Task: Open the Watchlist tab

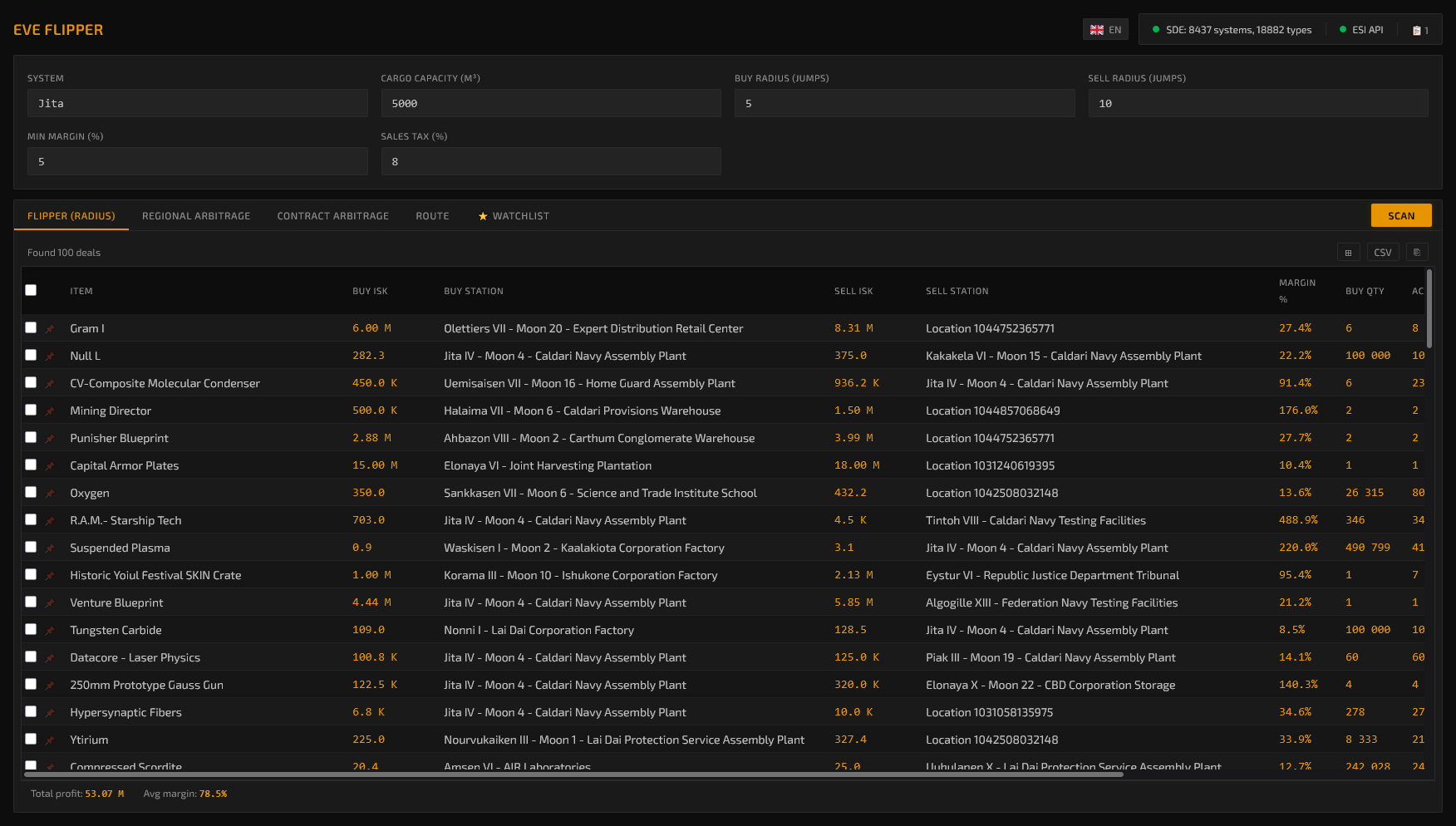Action: pos(514,216)
